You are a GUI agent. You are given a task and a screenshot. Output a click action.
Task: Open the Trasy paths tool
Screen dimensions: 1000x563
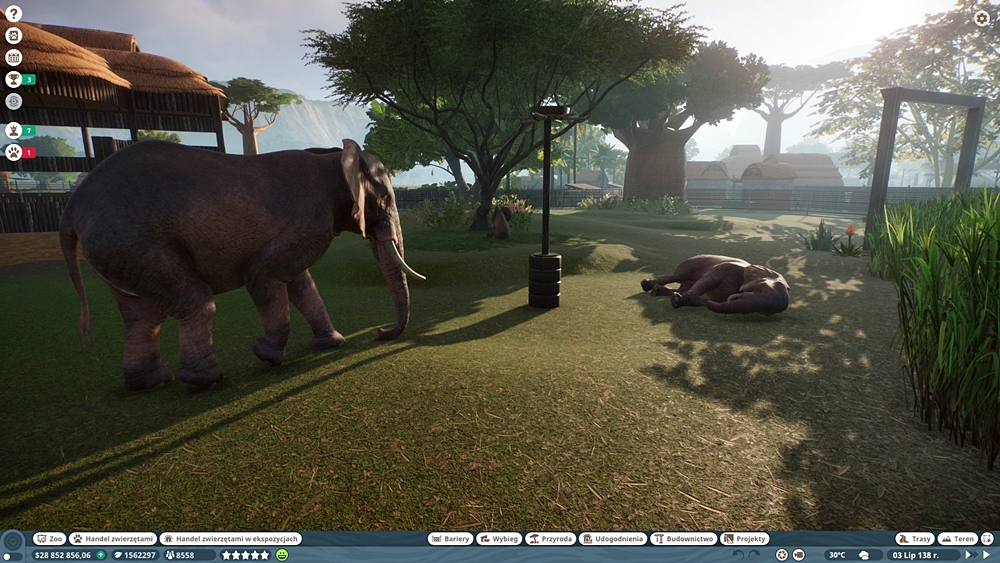point(915,539)
